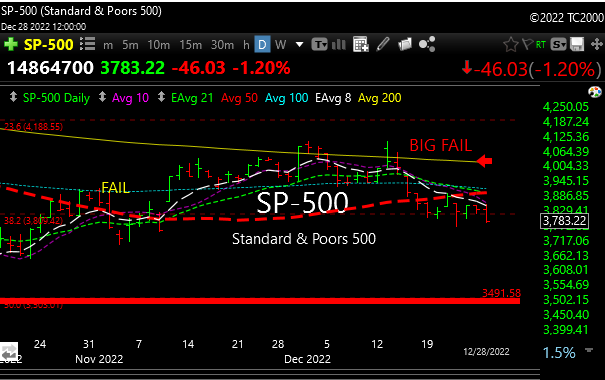Image resolution: width=605 pixels, height=380 pixels.
Task: Open the color palette icon above price scale
Action: click(x=595, y=93)
